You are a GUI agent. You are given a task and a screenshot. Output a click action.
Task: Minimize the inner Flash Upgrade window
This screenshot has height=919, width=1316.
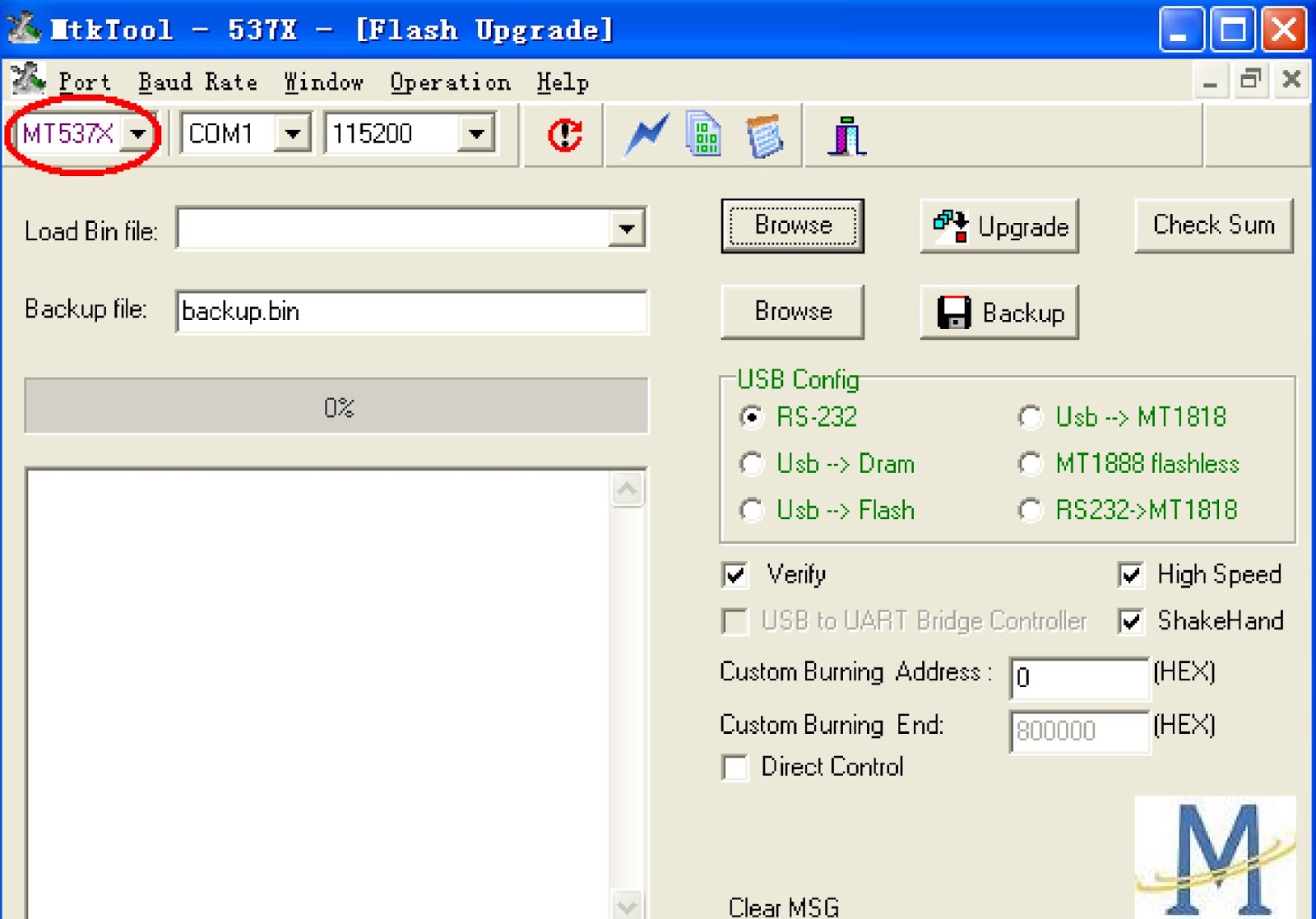1210,81
